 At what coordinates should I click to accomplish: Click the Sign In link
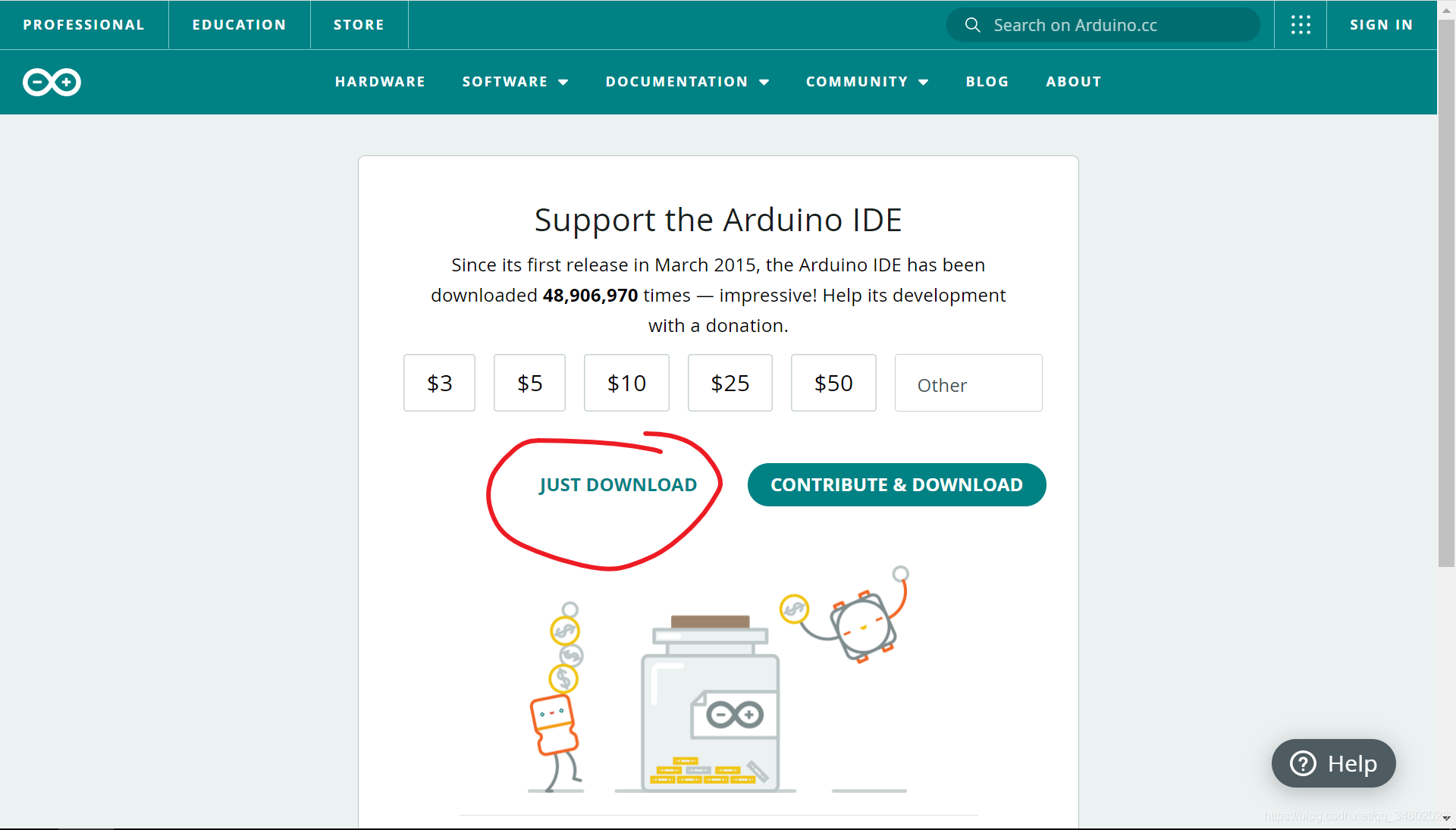pos(1382,25)
